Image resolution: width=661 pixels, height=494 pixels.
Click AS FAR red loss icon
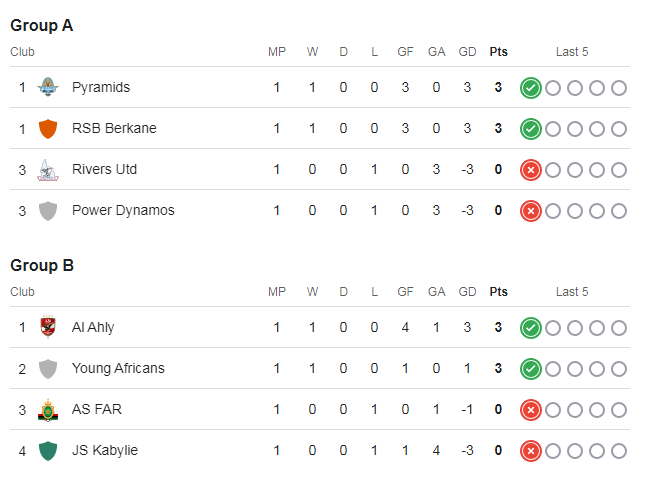point(531,410)
